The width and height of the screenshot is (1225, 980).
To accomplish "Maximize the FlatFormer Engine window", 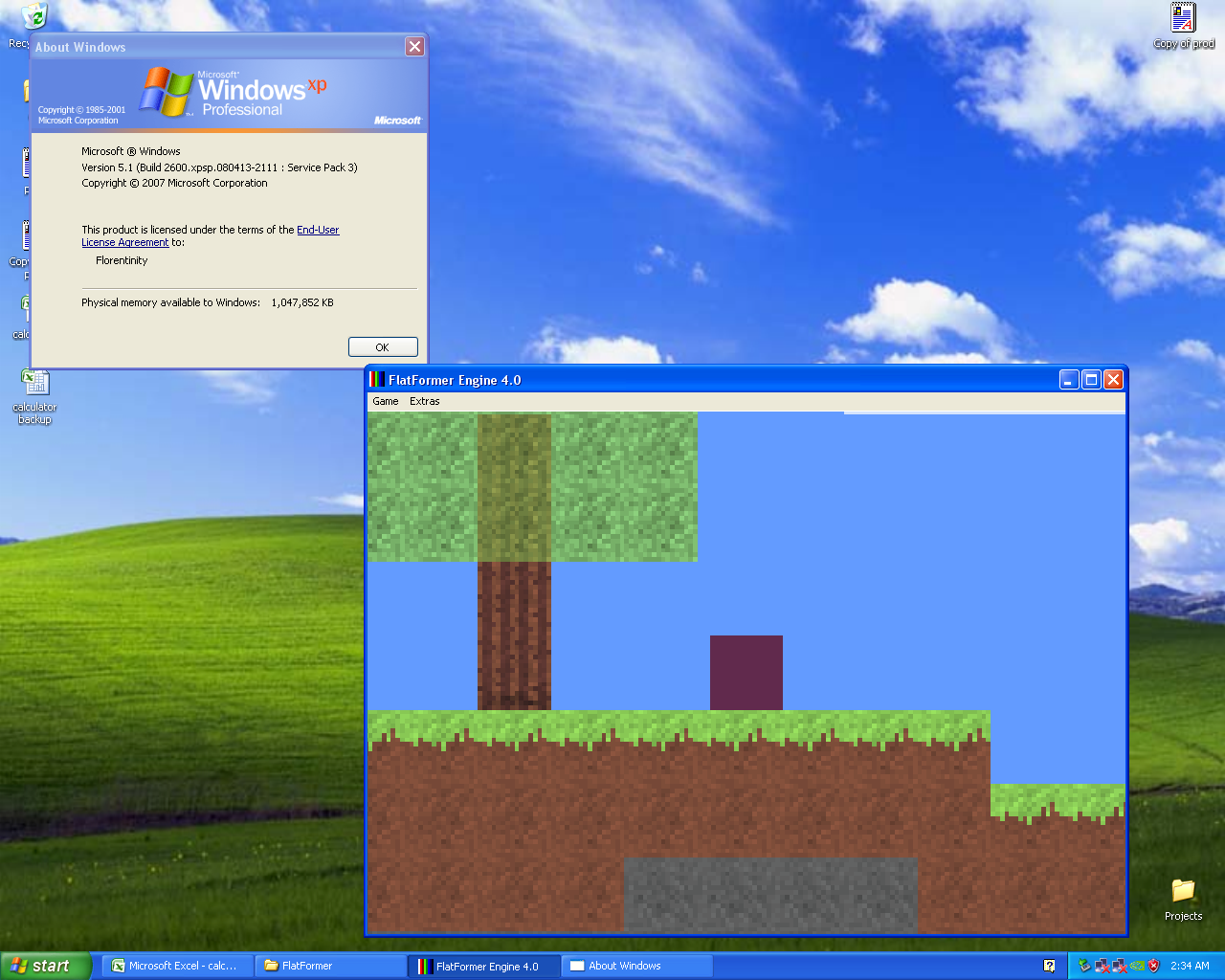I will (1091, 380).
